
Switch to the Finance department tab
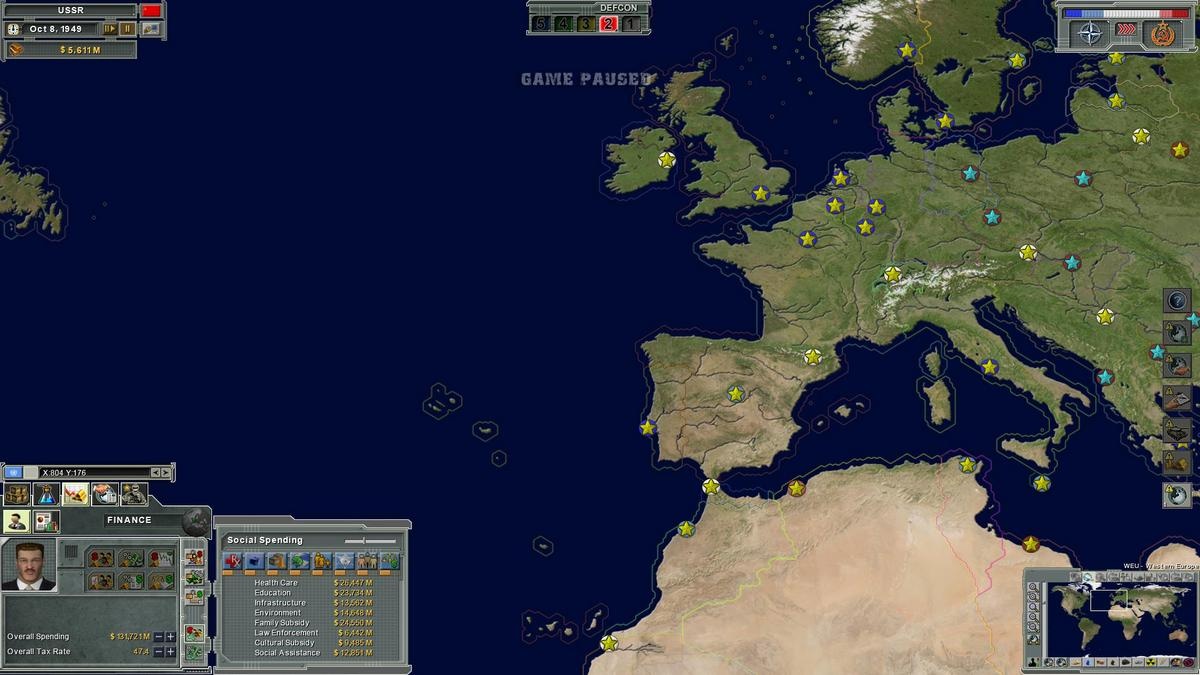pyautogui.click(x=75, y=494)
